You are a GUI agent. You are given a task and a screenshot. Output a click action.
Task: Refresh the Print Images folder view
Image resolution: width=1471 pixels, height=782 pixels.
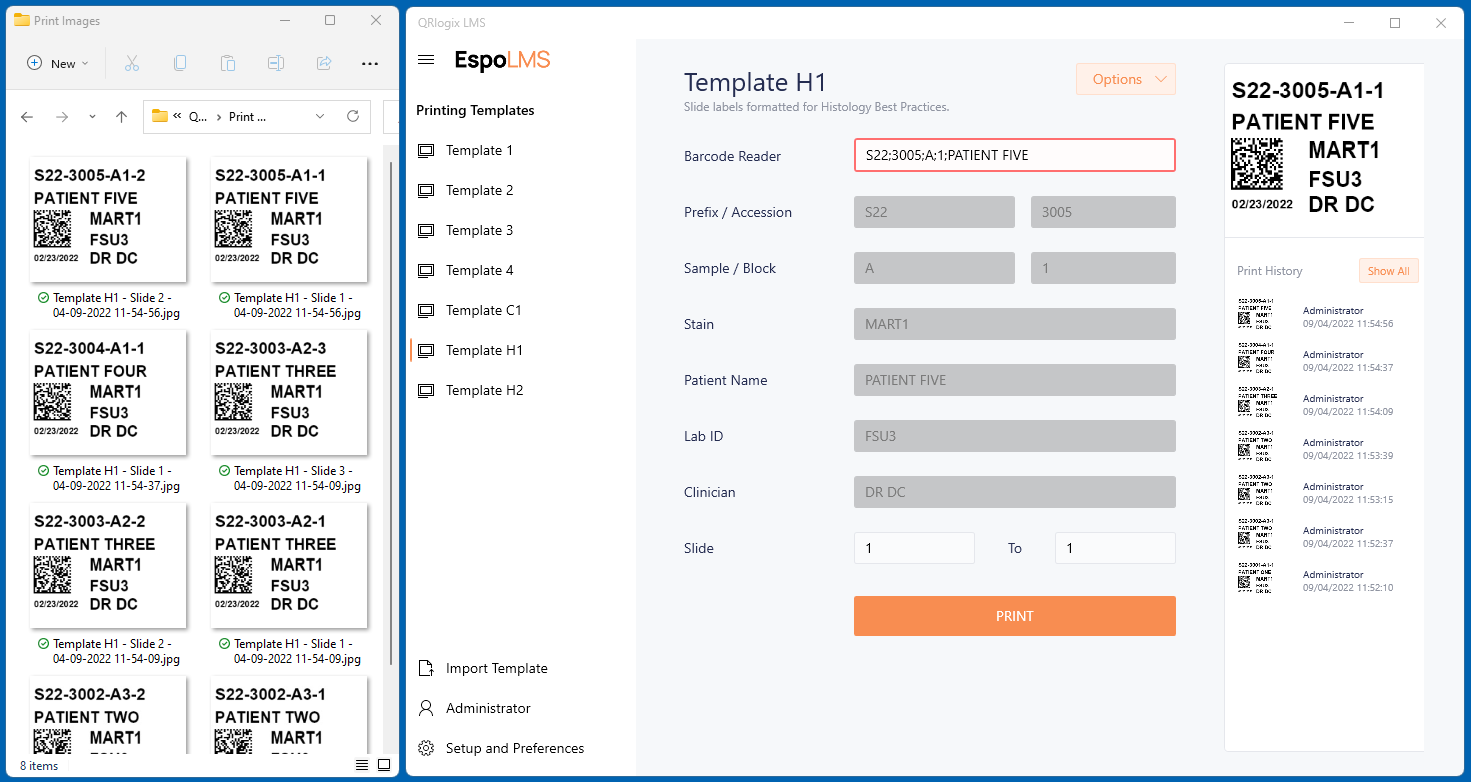353,116
